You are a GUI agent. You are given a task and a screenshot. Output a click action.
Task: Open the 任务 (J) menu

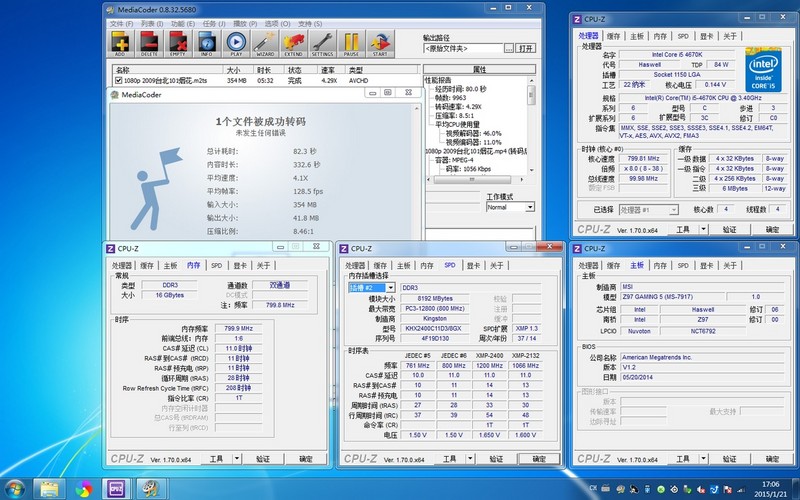click(214, 23)
